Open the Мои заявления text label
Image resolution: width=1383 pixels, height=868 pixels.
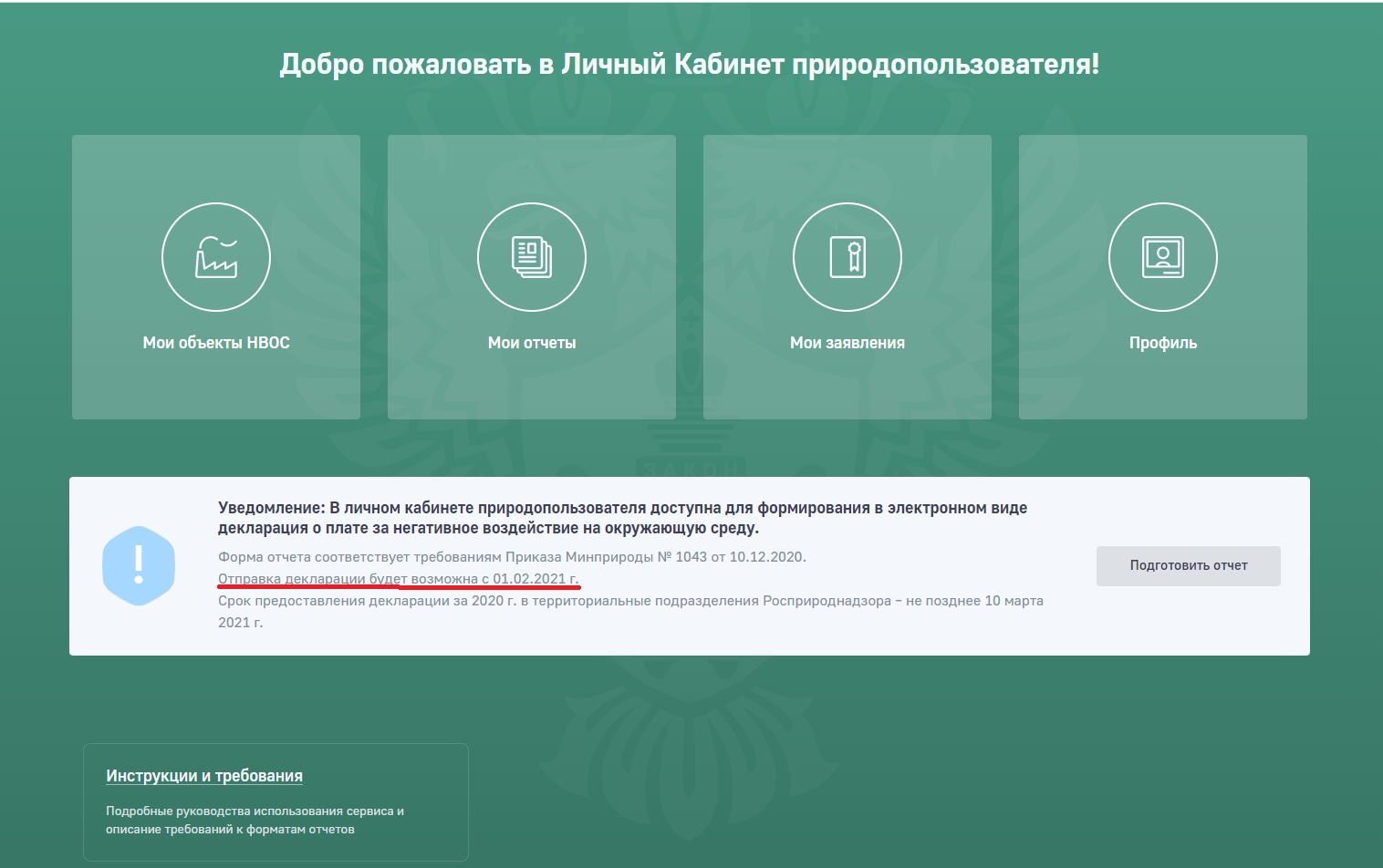pyautogui.click(x=847, y=343)
